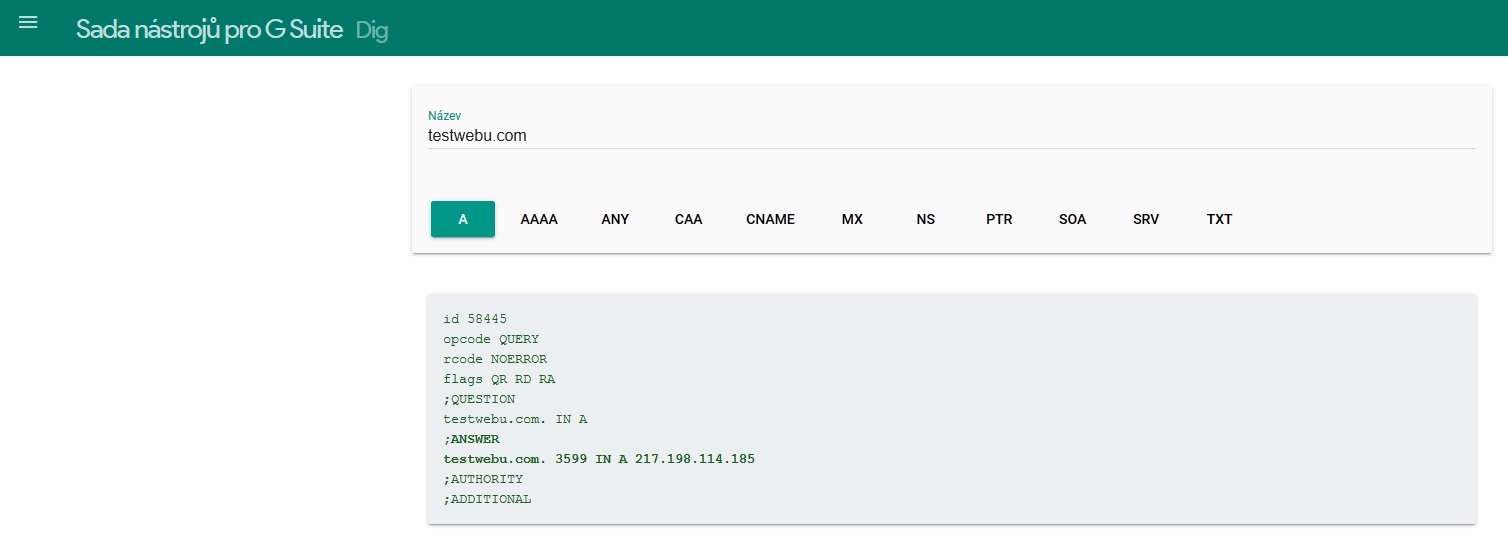Show TXT records for the domain
Image resolution: width=1508 pixels, height=540 pixels.
click(x=1219, y=219)
